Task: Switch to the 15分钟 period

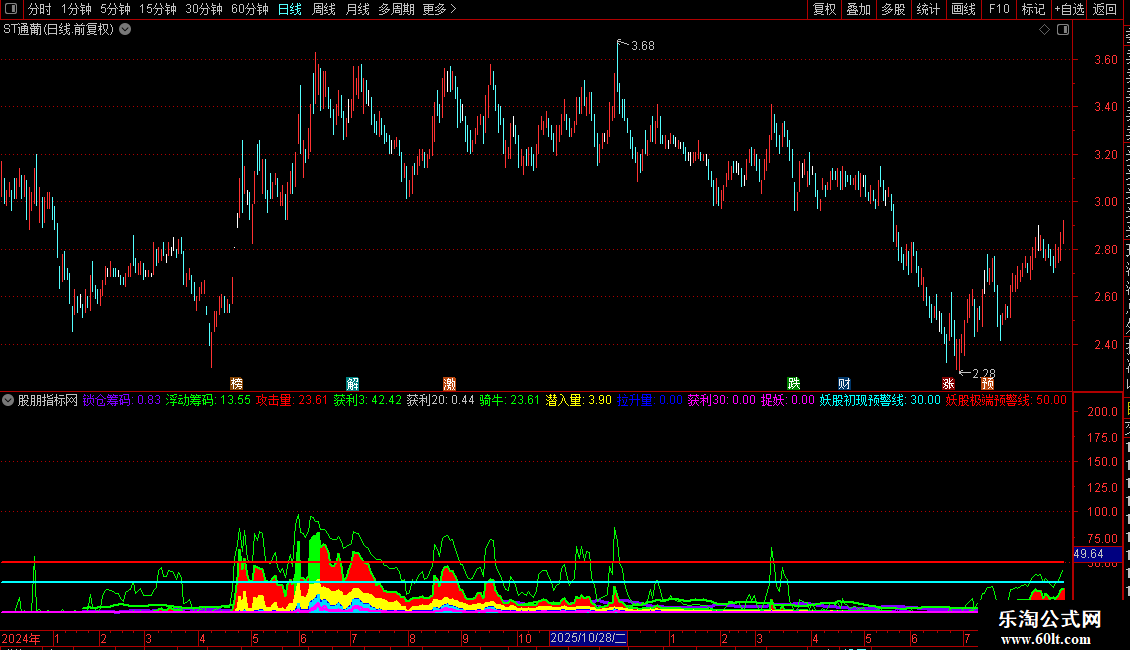Action: click(x=157, y=9)
